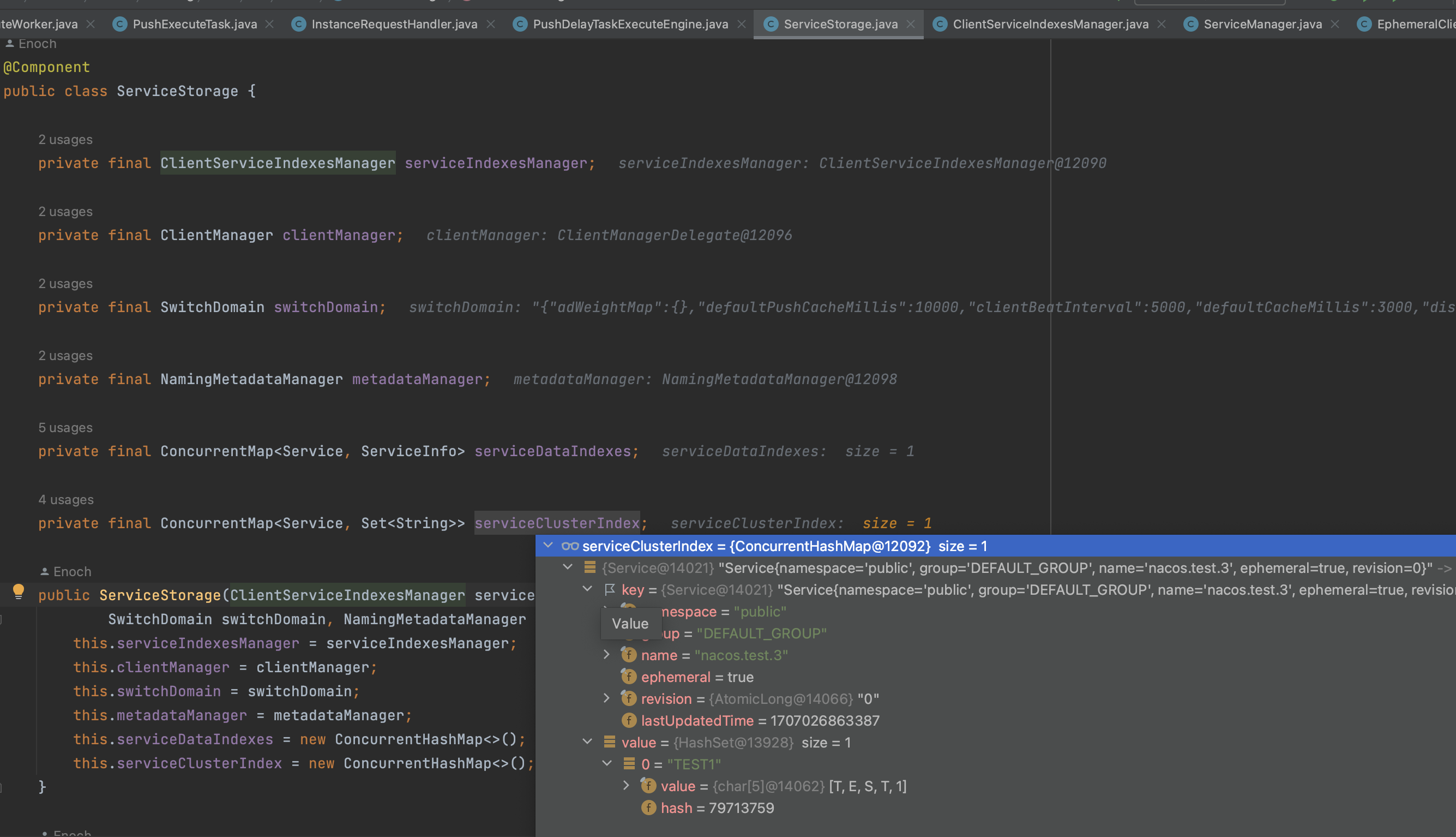1456x837 pixels.
Task: Click the ServiceStorage constructor name
Action: (160, 595)
